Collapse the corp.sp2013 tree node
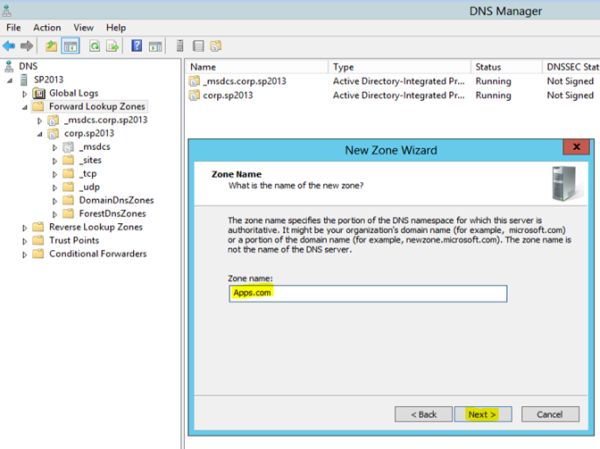Screen dimensions: 600x449 tap(40, 134)
